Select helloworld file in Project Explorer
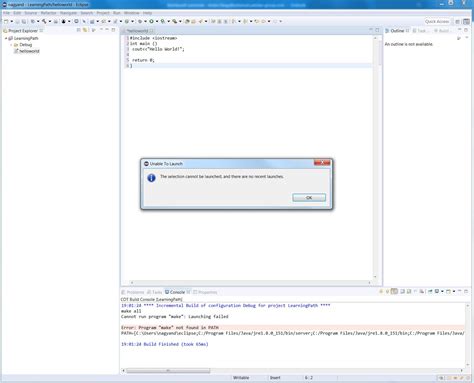This screenshot has height=383, width=474. [x=26, y=51]
